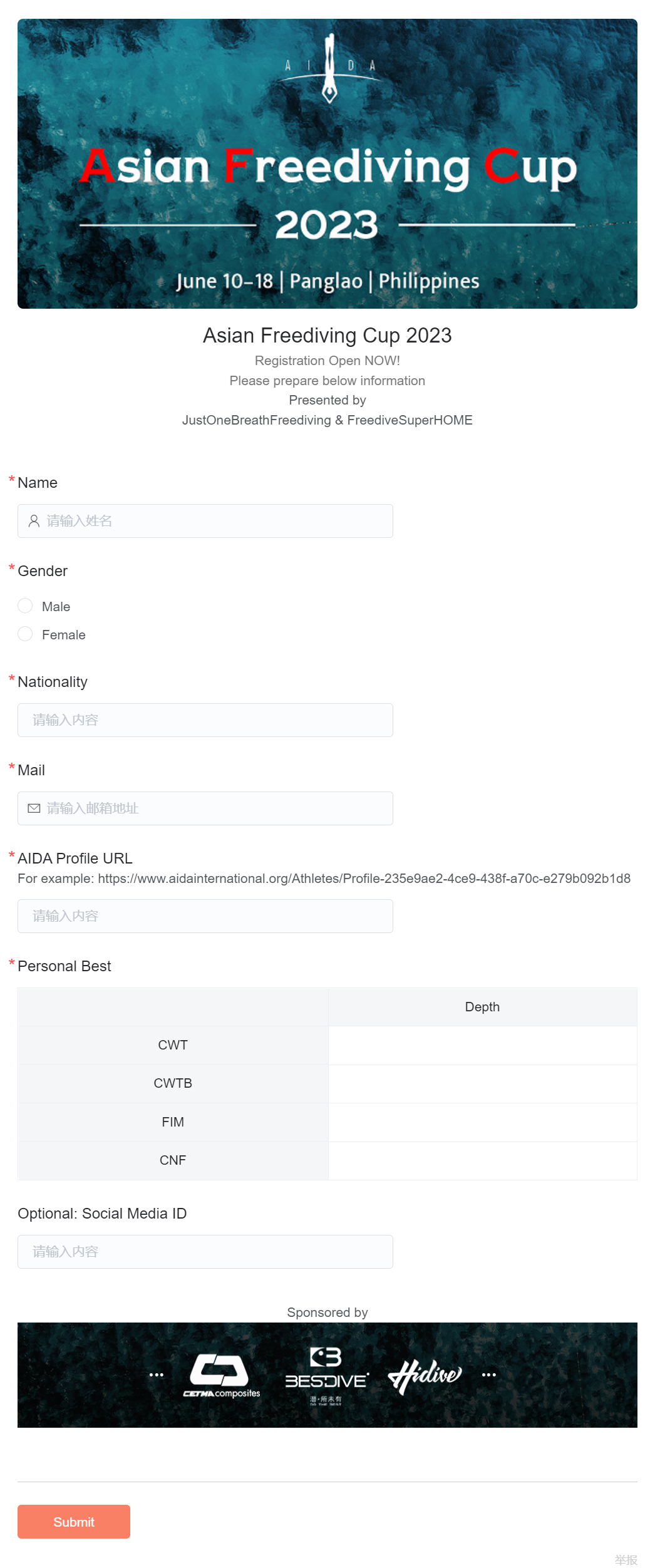Image resolution: width=650 pixels, height=1568 pixels.
Task: Enter the CNF depth cell
Action: point(482,1160)
